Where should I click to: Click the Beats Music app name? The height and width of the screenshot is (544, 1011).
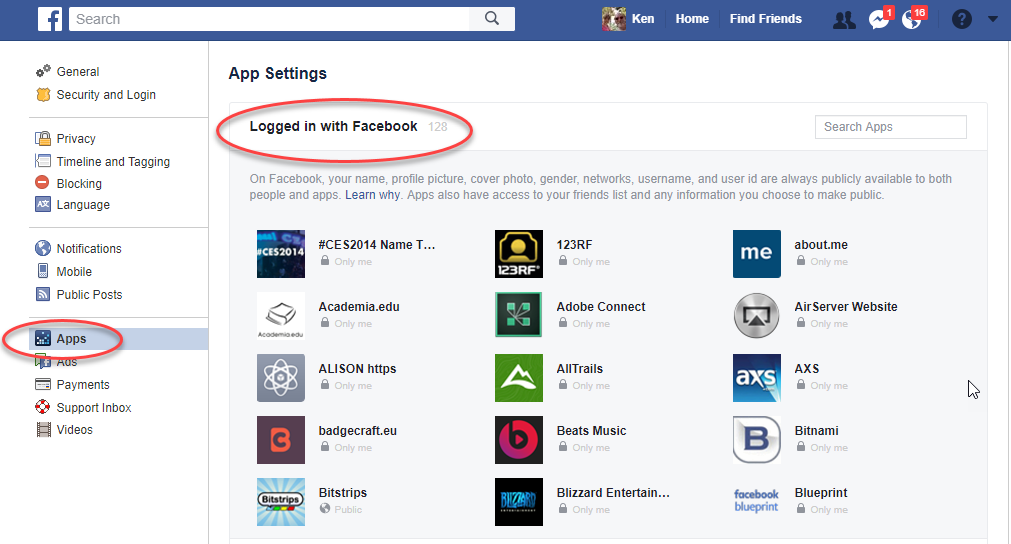pos(591,431)
